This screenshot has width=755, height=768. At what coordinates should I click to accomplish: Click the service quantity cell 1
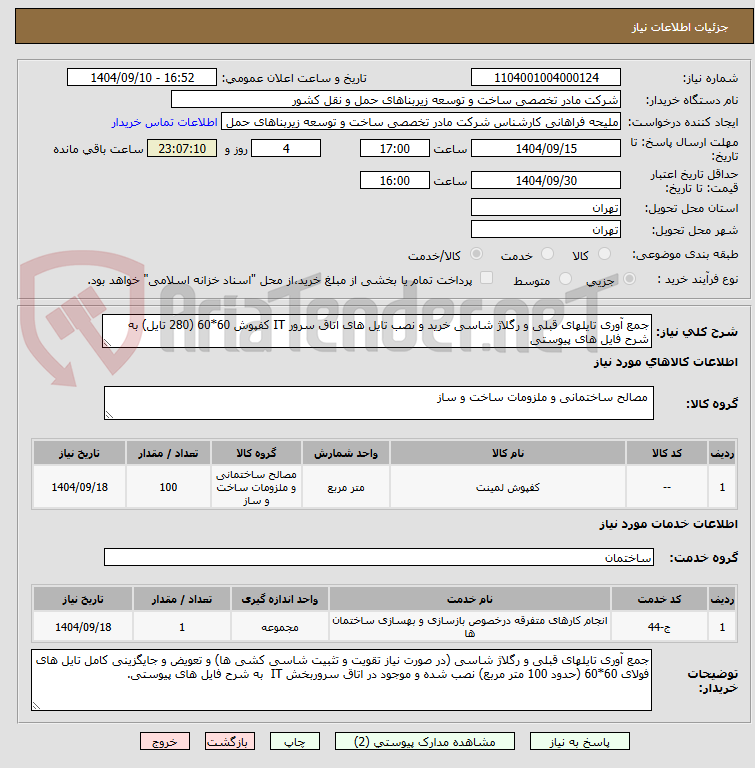(182, 626)
